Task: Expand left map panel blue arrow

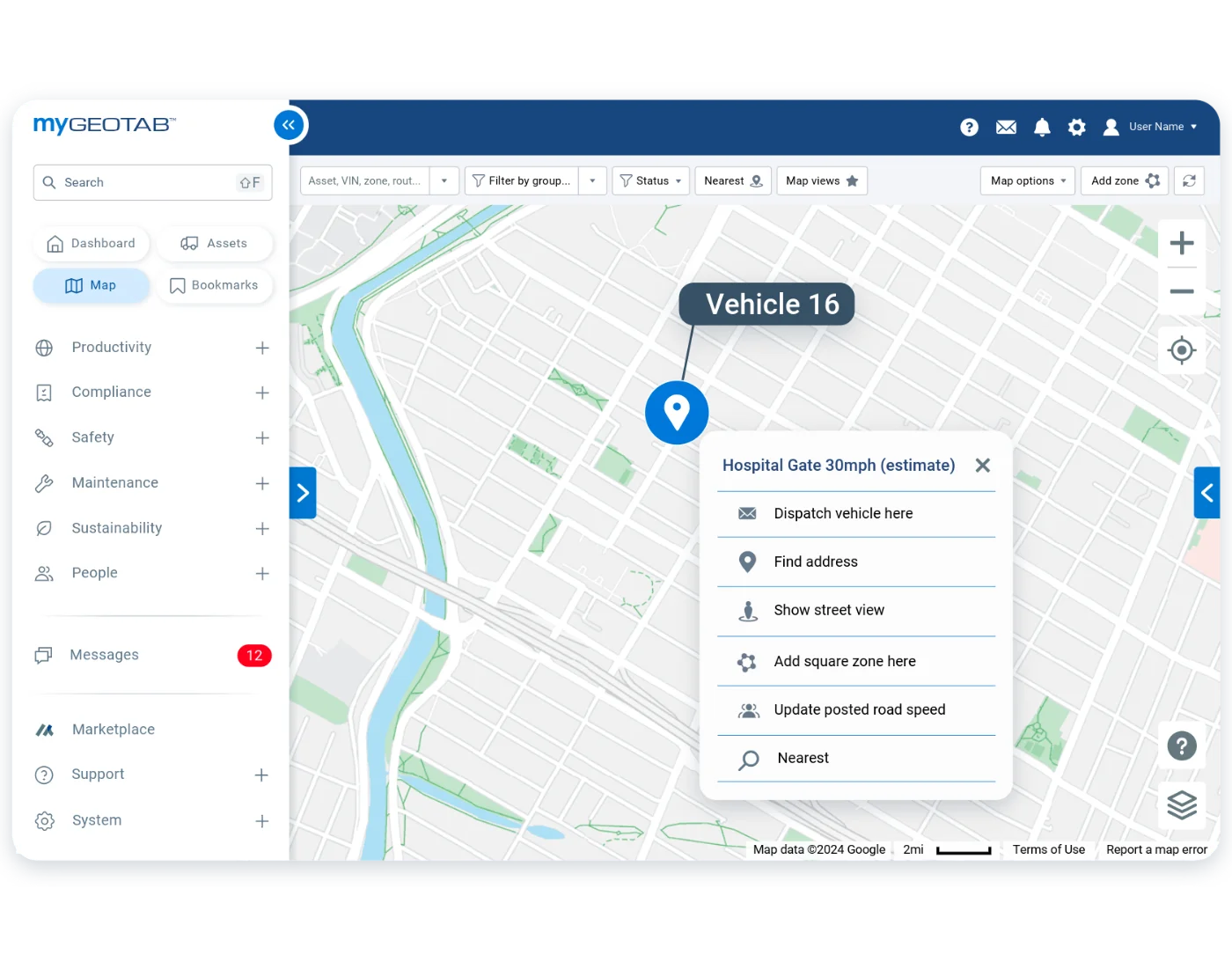Action: click(303, 493)
